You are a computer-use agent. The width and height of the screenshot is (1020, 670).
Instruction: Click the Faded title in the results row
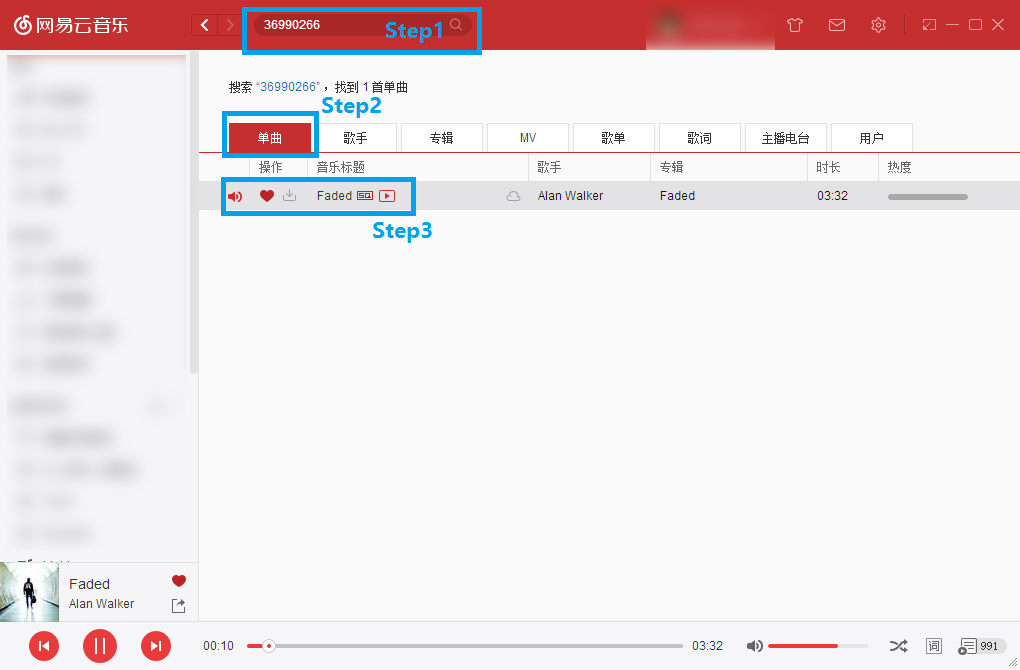click(x=334, y=196)
